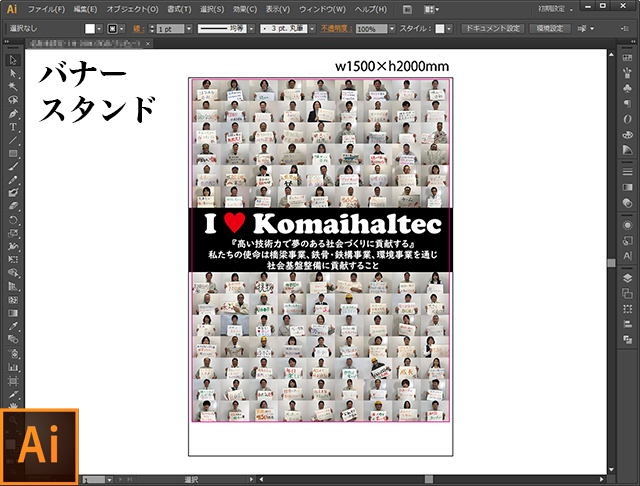Open the Transparency panel icon

(x=627, y=203)
